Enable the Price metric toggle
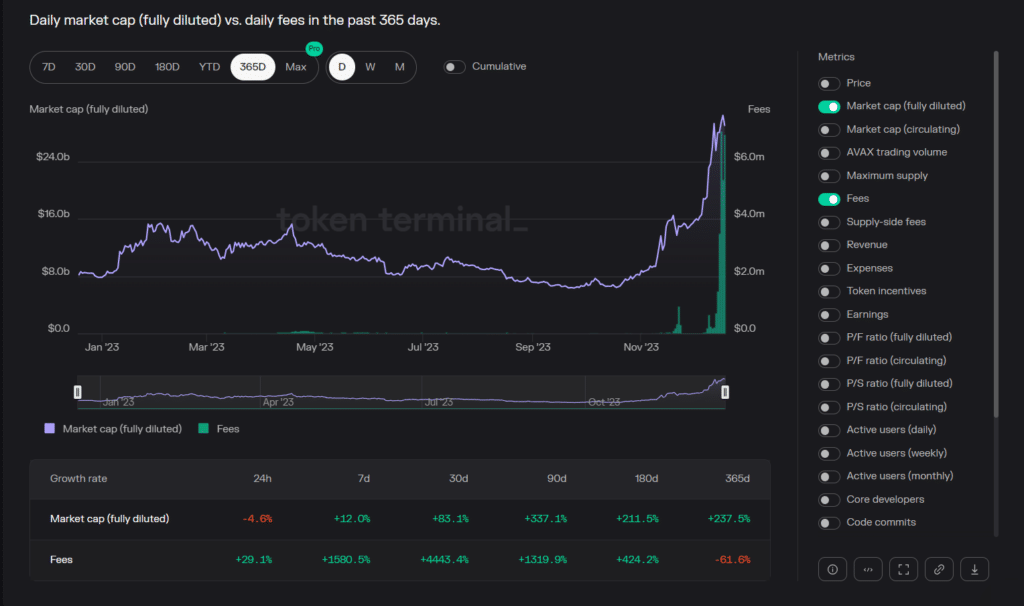The height and width of the screenshot is (606, 1024). (828, 83)
